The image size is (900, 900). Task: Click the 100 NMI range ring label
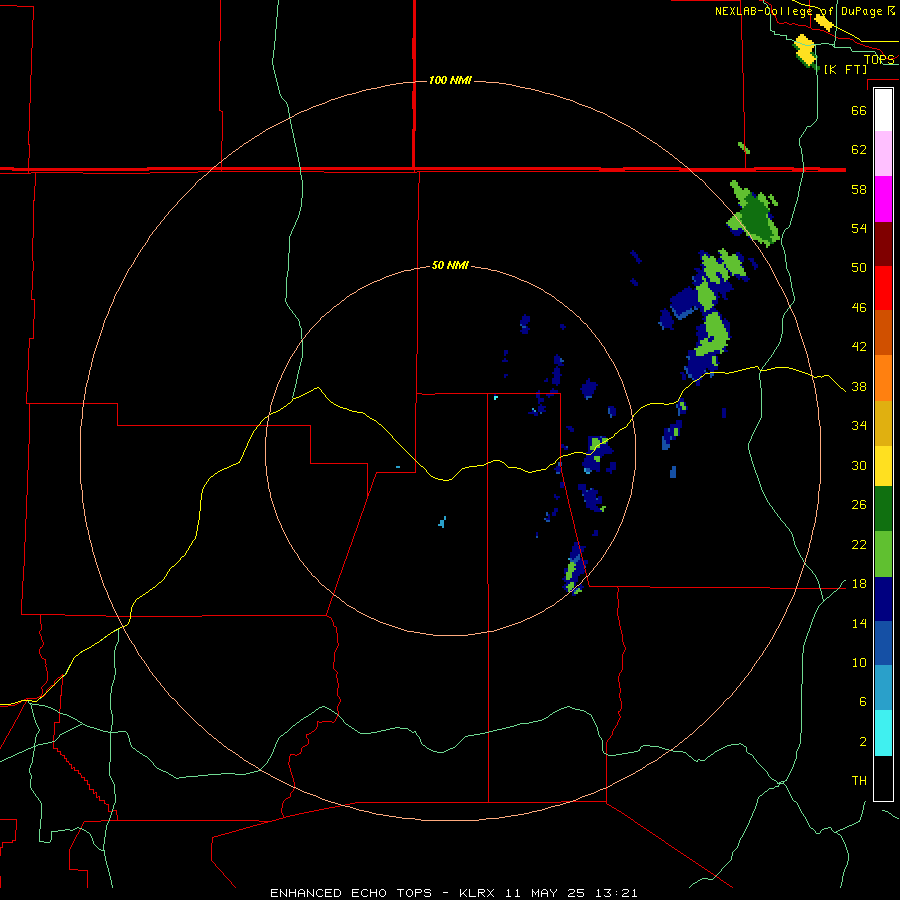pos(450,80)
